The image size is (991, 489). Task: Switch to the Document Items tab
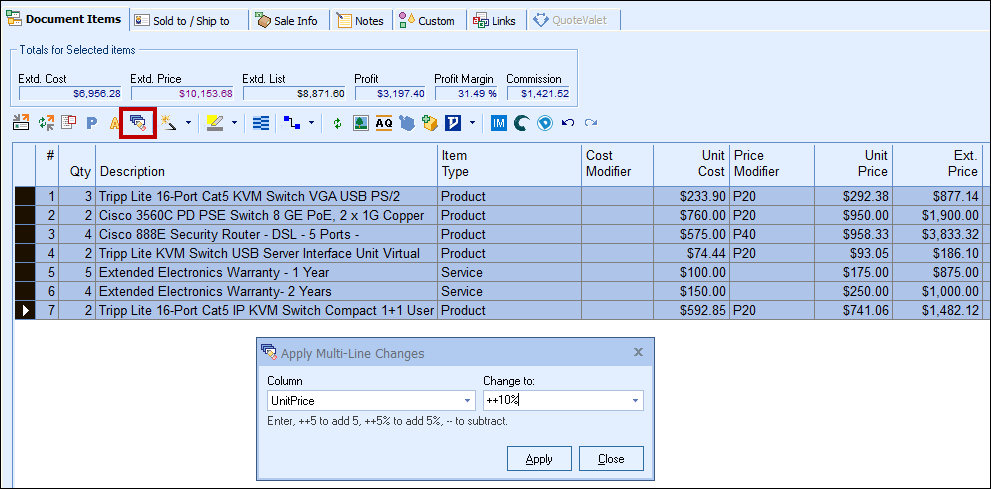[x=64, y=20]
